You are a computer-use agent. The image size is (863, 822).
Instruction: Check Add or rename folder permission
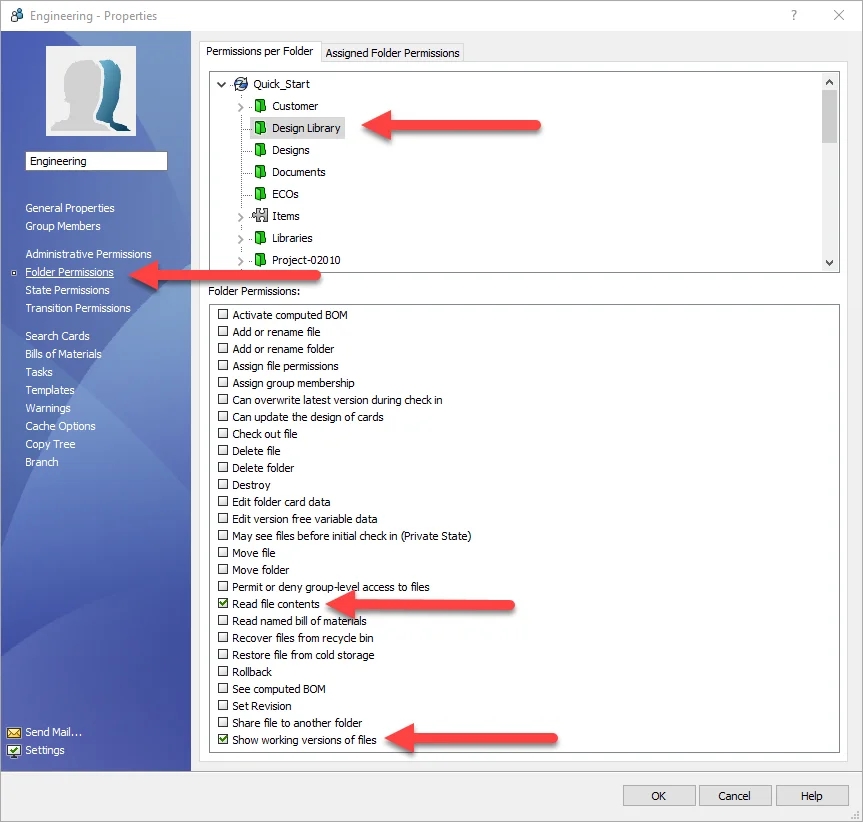pos(223,348)
